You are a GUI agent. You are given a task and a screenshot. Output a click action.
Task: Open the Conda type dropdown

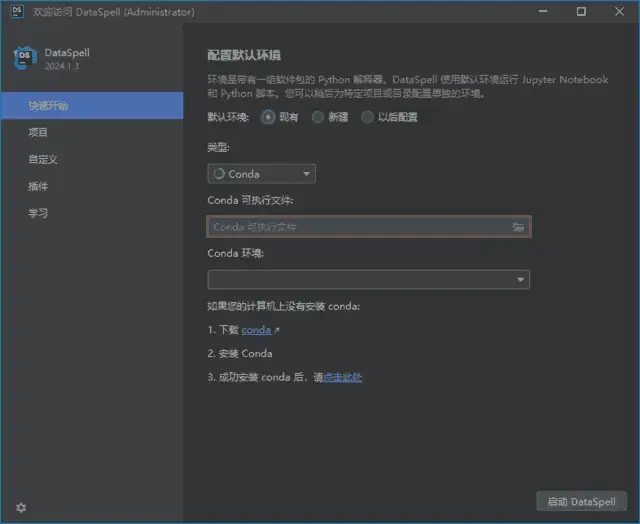click(261, 174)
